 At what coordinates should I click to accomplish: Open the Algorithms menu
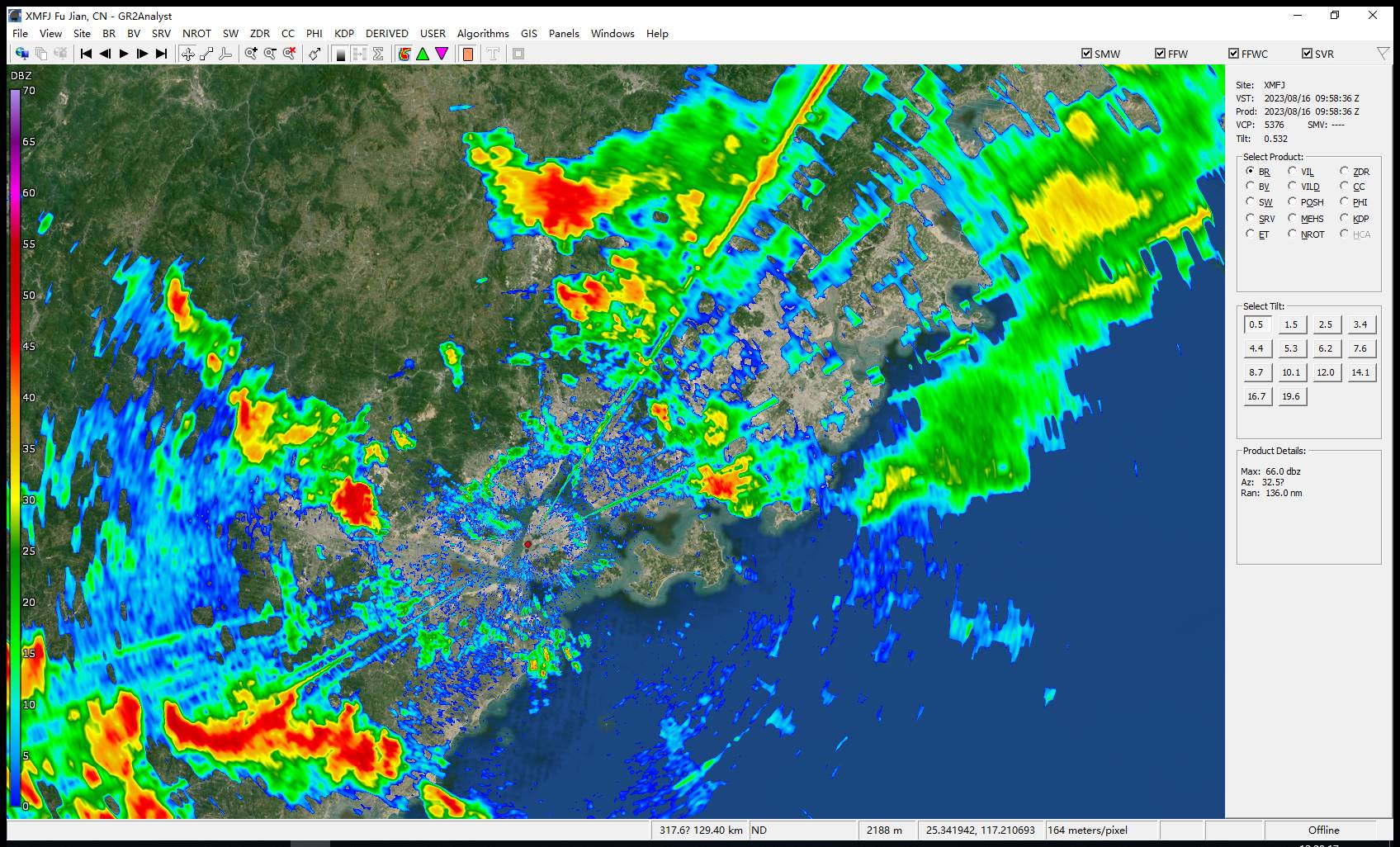click(x=482, y=34)
